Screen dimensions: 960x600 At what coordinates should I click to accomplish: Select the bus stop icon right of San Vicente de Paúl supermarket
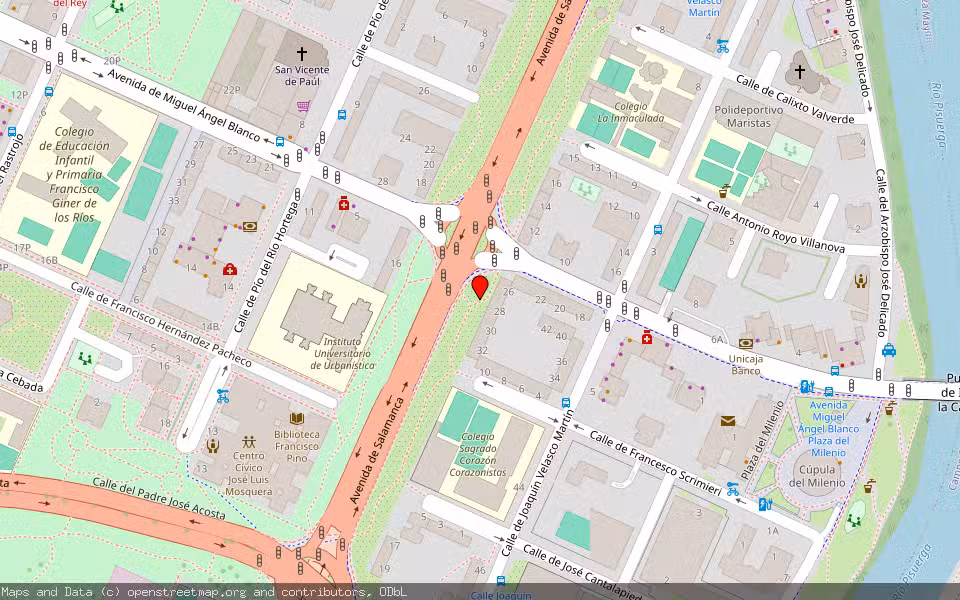(342, 114)
